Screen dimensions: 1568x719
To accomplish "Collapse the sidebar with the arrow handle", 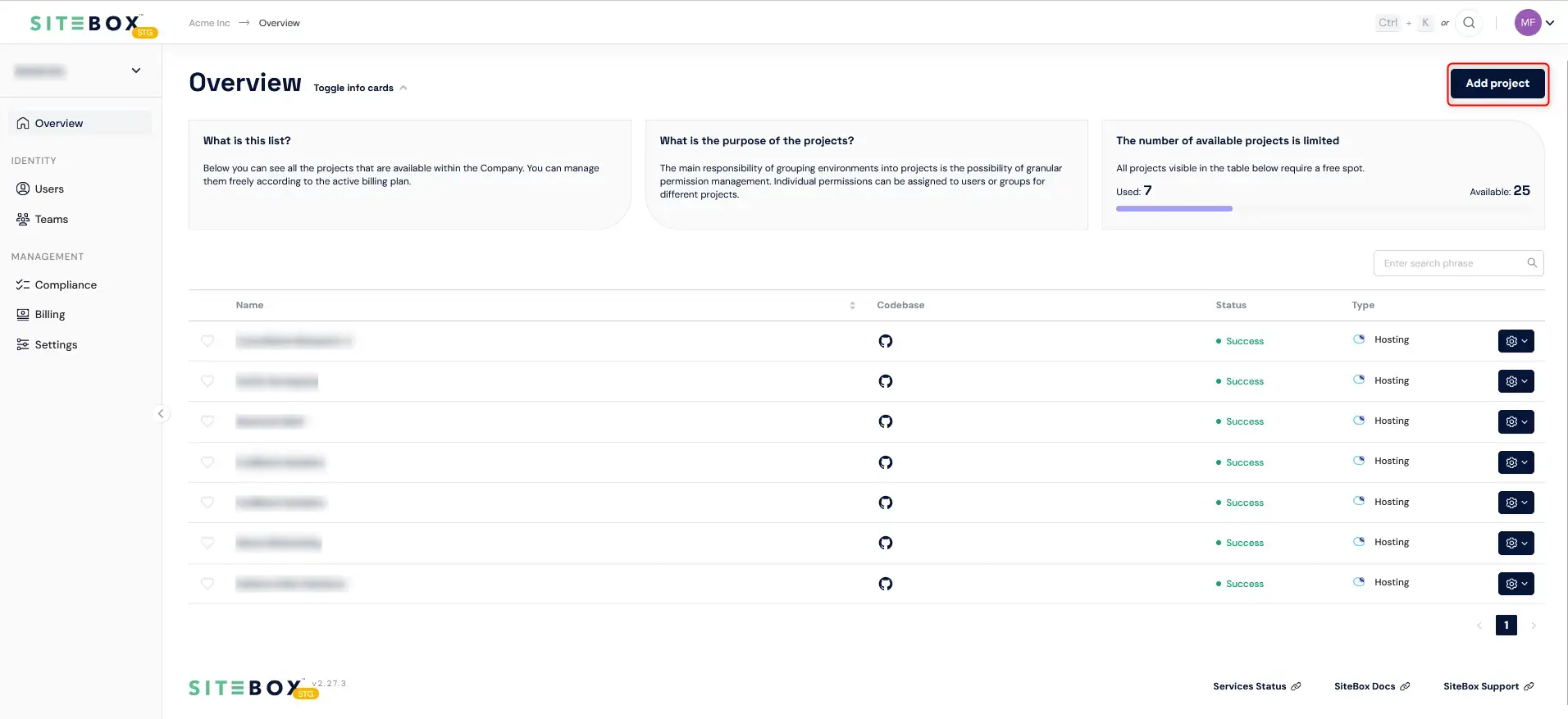I will [161, 413].
